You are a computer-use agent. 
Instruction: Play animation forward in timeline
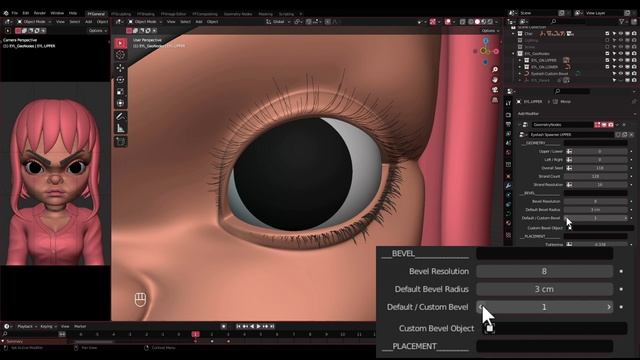click(x=259, y=326)
